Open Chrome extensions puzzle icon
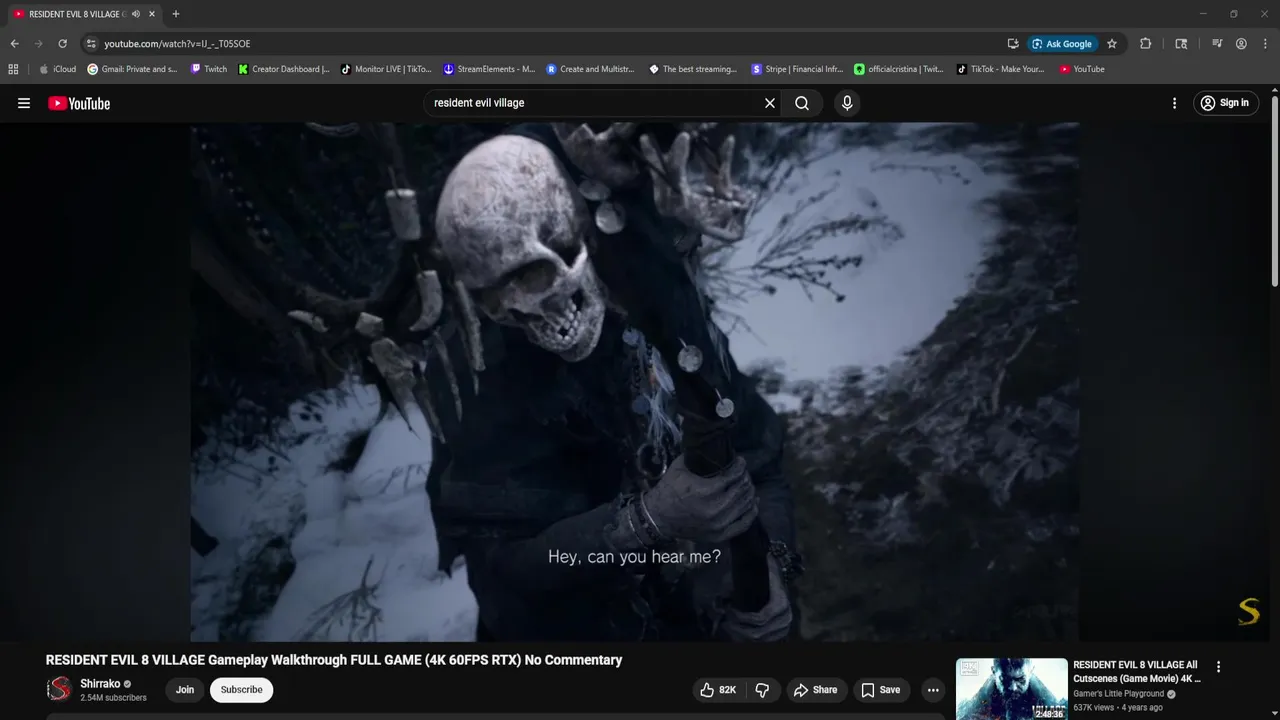The height and width of the screenshot is (720, 1280). [x=1146, y=44]
